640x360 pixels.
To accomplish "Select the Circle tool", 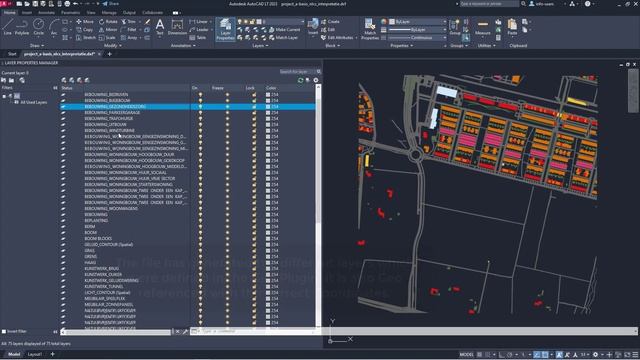I will pos(38,27).
